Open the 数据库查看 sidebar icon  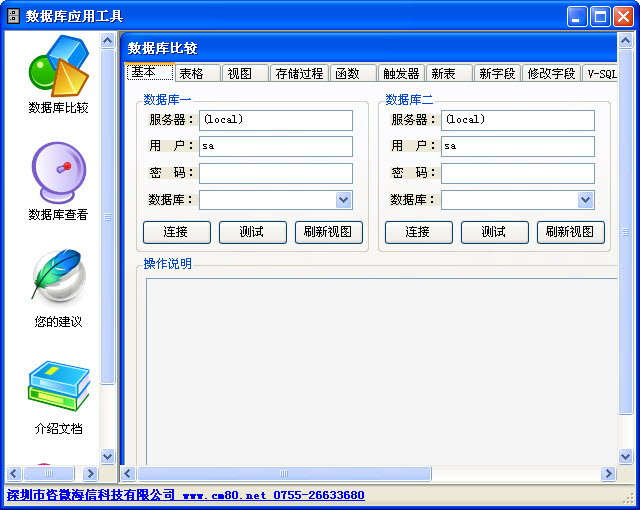point(58,173)
